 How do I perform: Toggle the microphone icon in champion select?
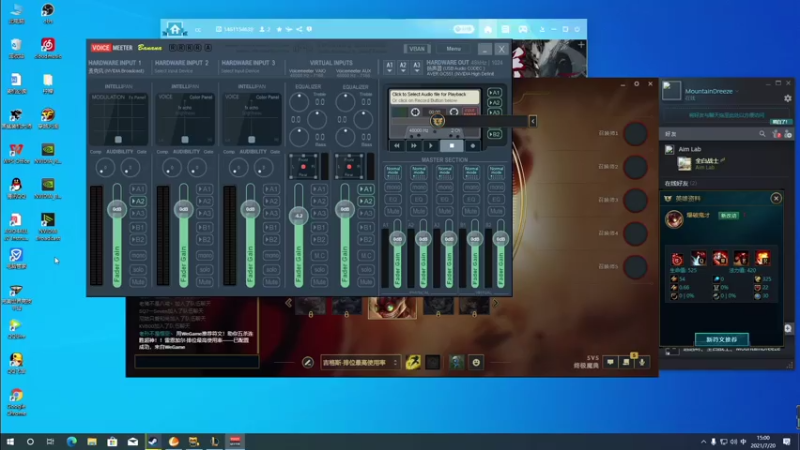point(642,362)
